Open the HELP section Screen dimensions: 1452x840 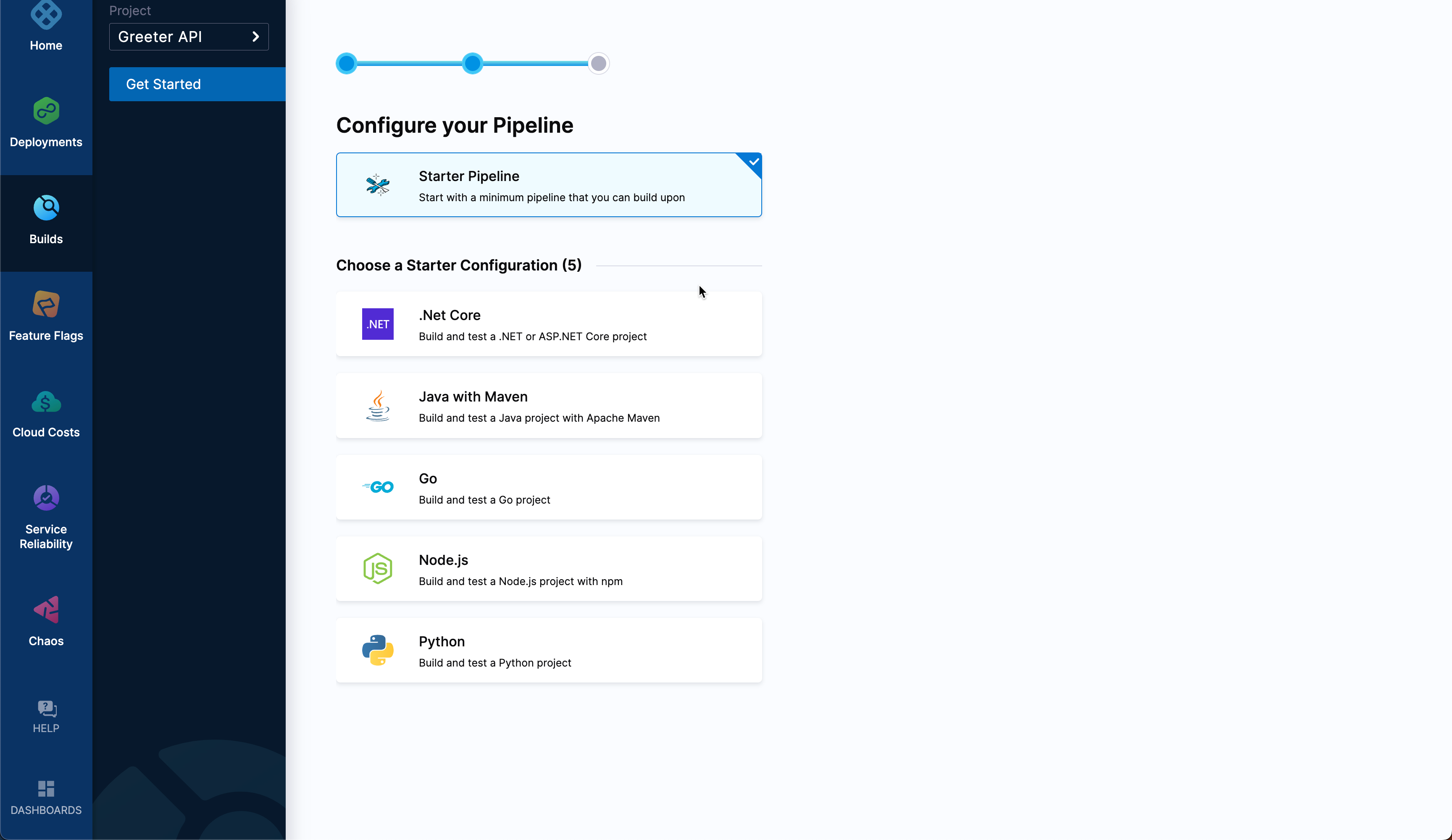[x=46, y=715]
